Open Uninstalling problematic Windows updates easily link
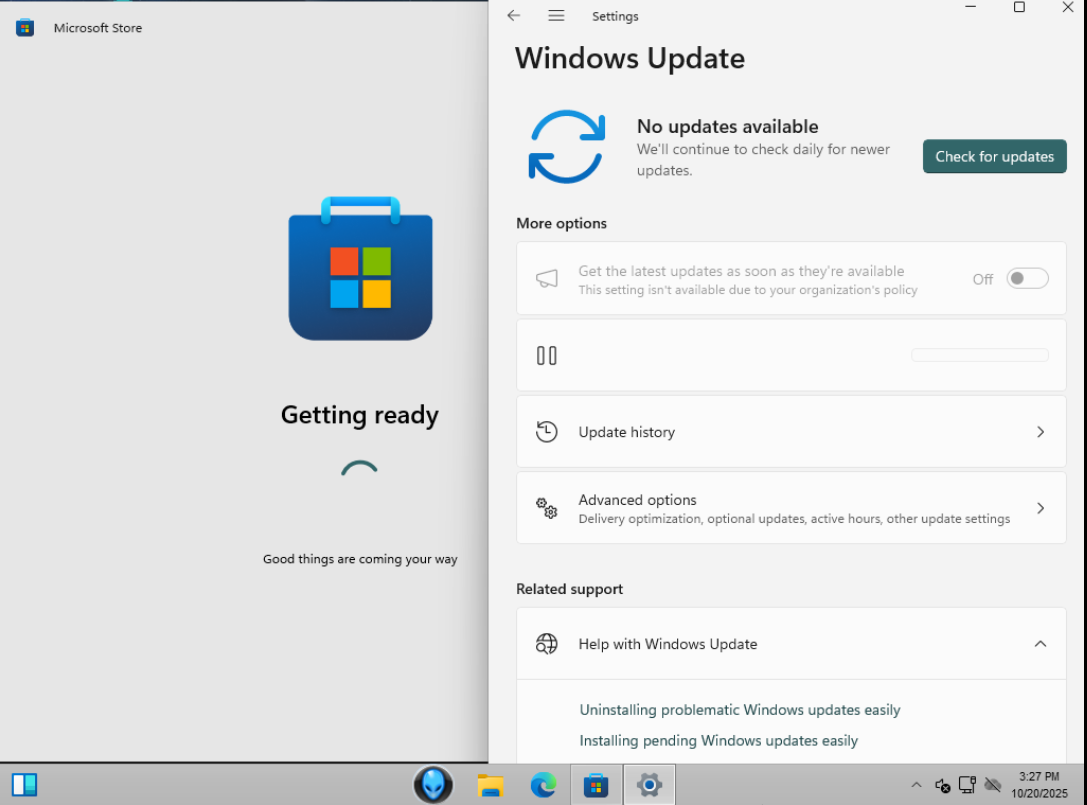This screenshot has height=805, width=1087. [x=740, y=710]
